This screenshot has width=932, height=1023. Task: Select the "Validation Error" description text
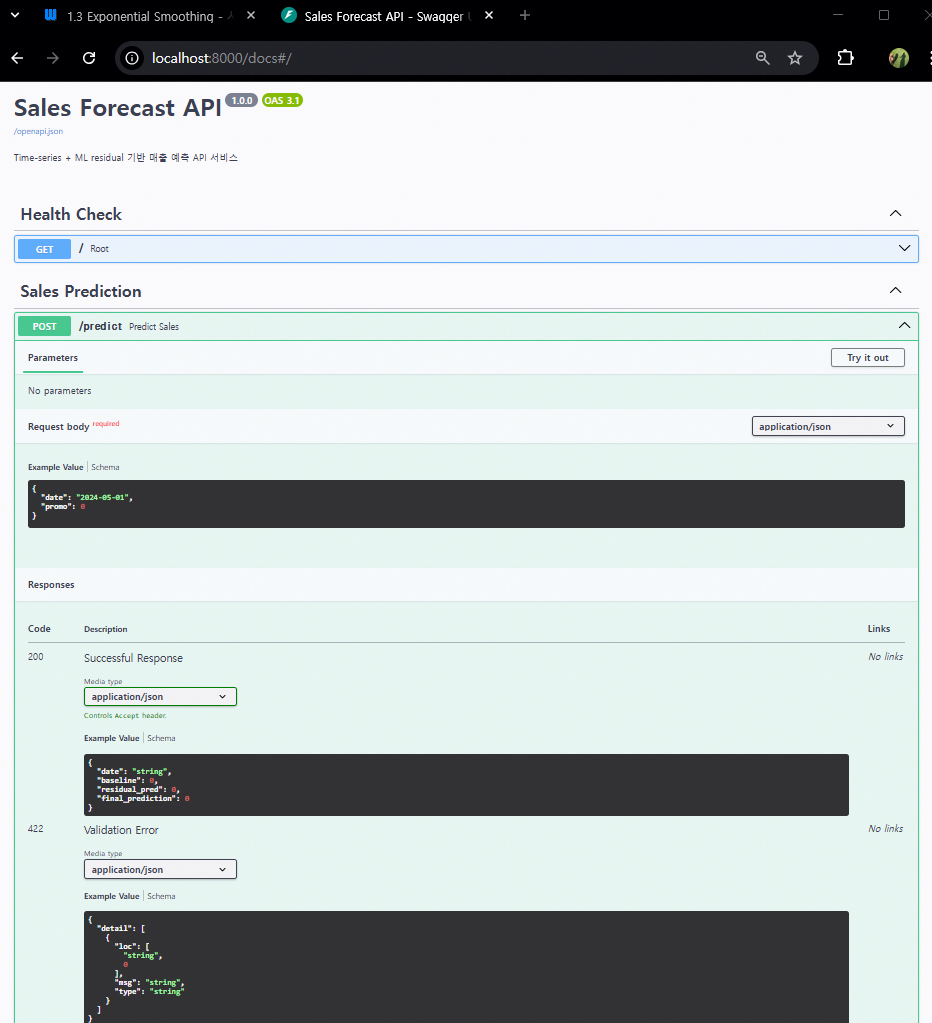pyautogui.click(x=121, y=830)
